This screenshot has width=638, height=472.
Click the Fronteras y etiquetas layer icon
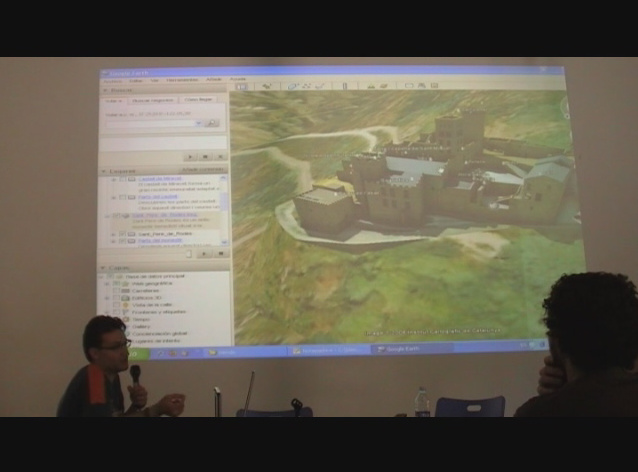pyautogui.click(x=125, y=312)
